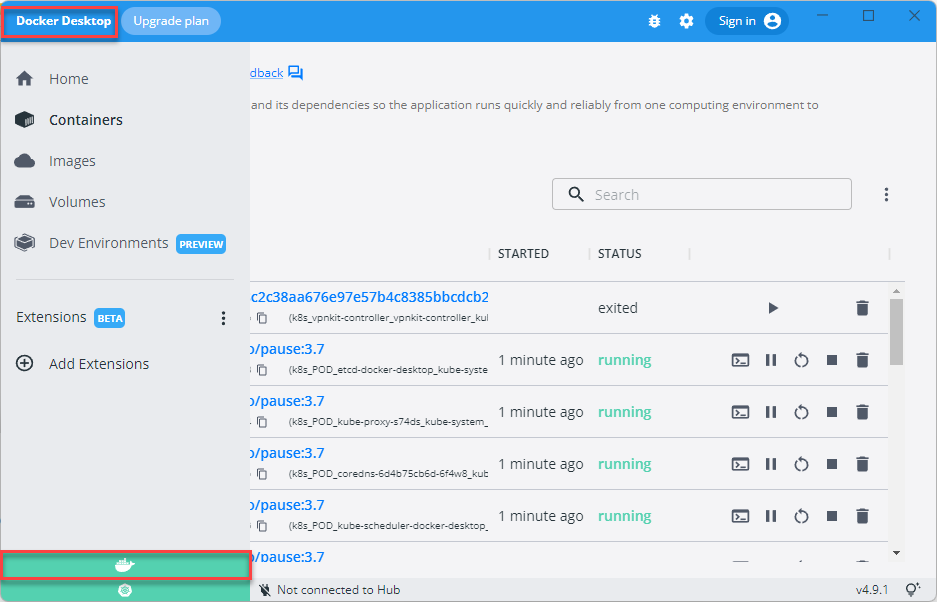The width and height of the screenshot is (937, 602).
Task: Restart the kube-proxy pod container
Action: click(801, 412)
